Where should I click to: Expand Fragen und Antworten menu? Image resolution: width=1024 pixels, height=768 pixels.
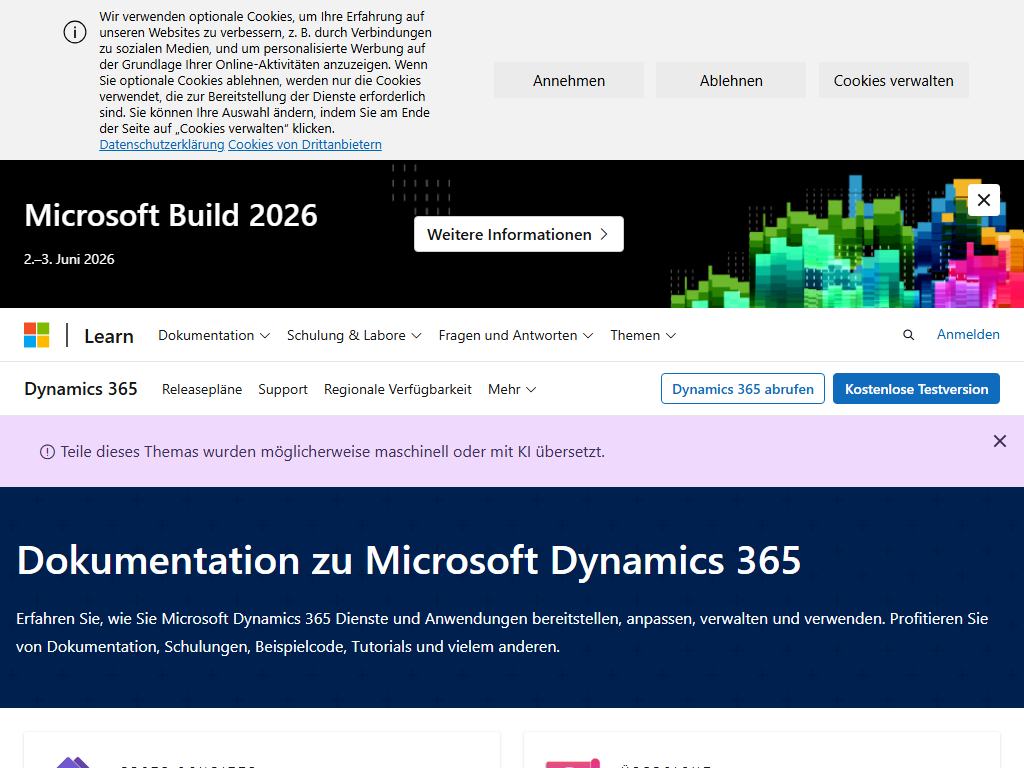click(x=515, y=335)
